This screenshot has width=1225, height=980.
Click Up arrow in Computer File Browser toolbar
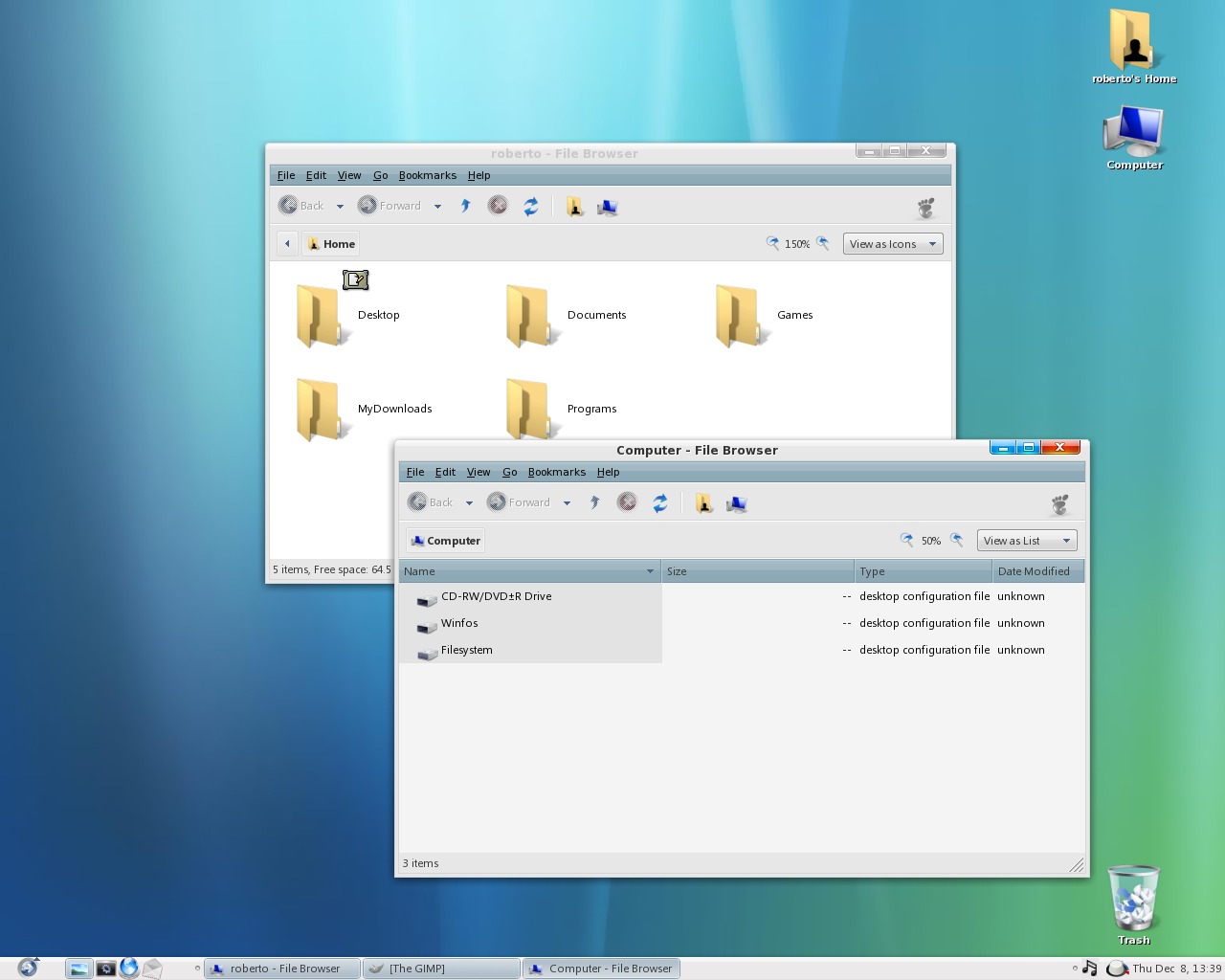click(x=594, y=502)
